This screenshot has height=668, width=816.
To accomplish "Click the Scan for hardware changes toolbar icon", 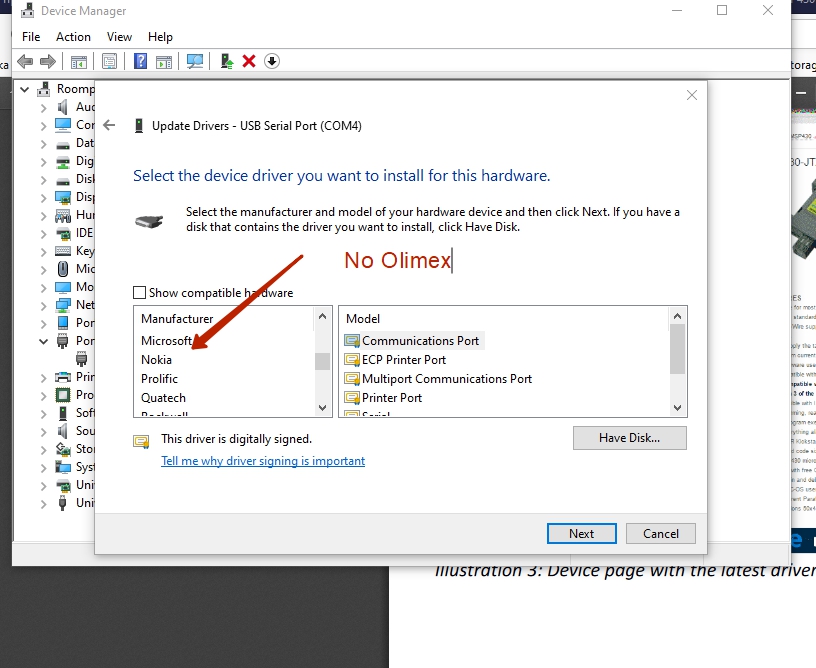I will [195, 62].
